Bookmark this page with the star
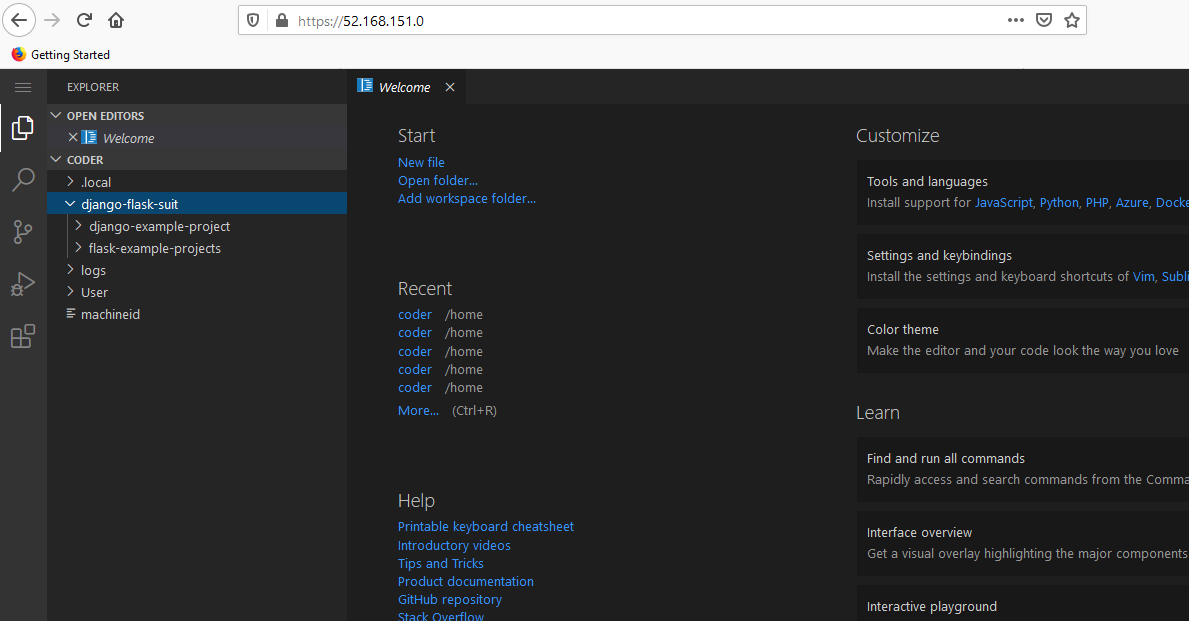Viewport: 1189px width, 621px height. coord(1071,20)
